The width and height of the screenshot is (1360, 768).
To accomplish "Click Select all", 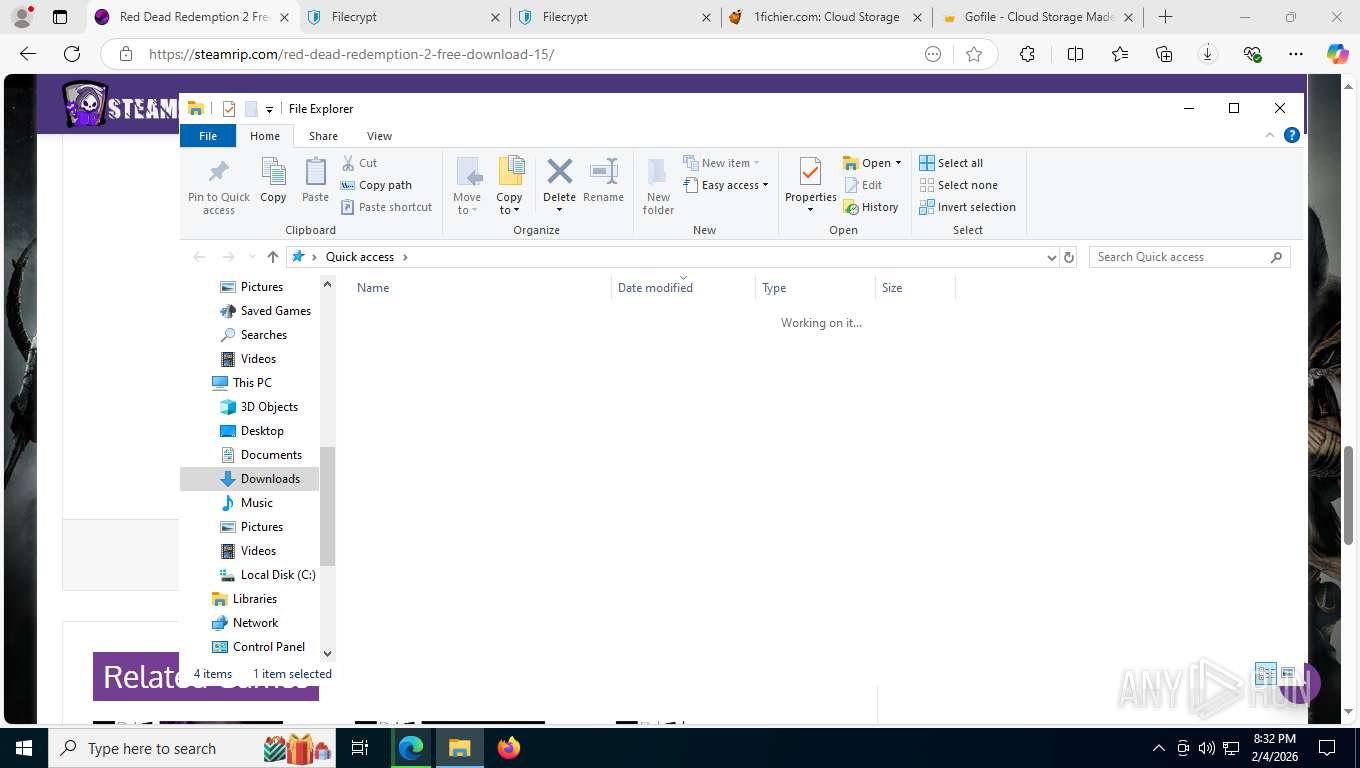I will [x=951, y=163].
